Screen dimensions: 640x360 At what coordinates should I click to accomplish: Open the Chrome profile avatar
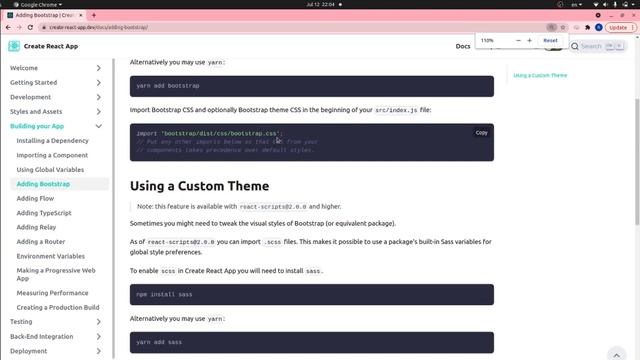(599, 27)
